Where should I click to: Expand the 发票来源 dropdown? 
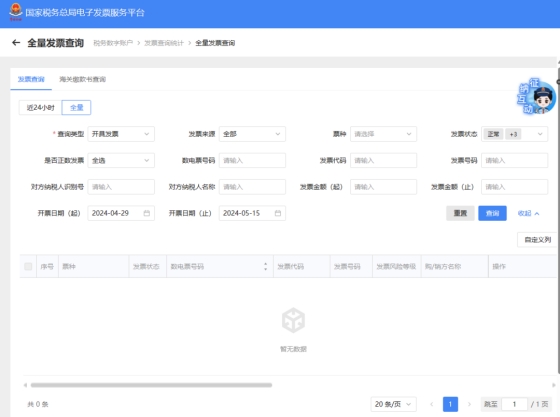click(252, 134)
